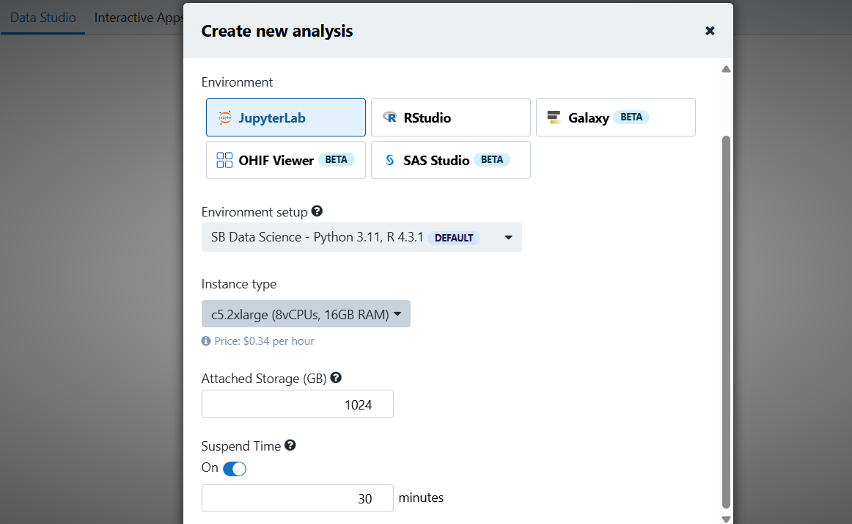This screenshot has height=524, width=852.
Task: Click the Environment setup help icon
Action: (x=317, y=211)
